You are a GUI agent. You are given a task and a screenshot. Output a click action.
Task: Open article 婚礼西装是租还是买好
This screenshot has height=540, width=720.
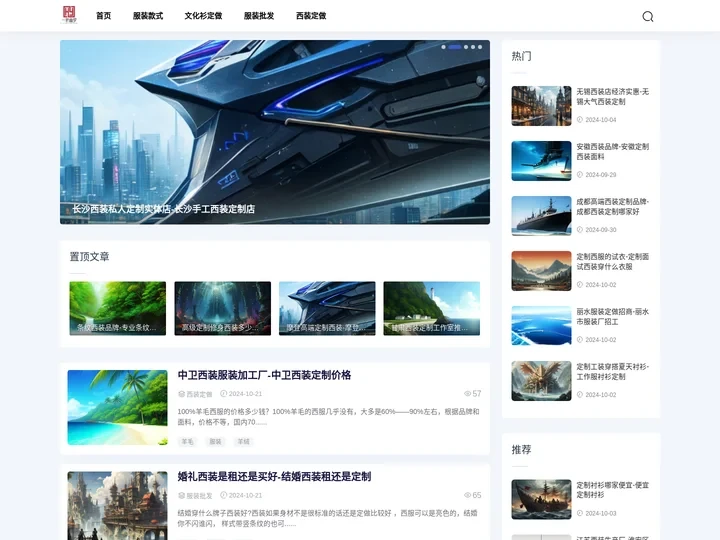click(274, 477)
